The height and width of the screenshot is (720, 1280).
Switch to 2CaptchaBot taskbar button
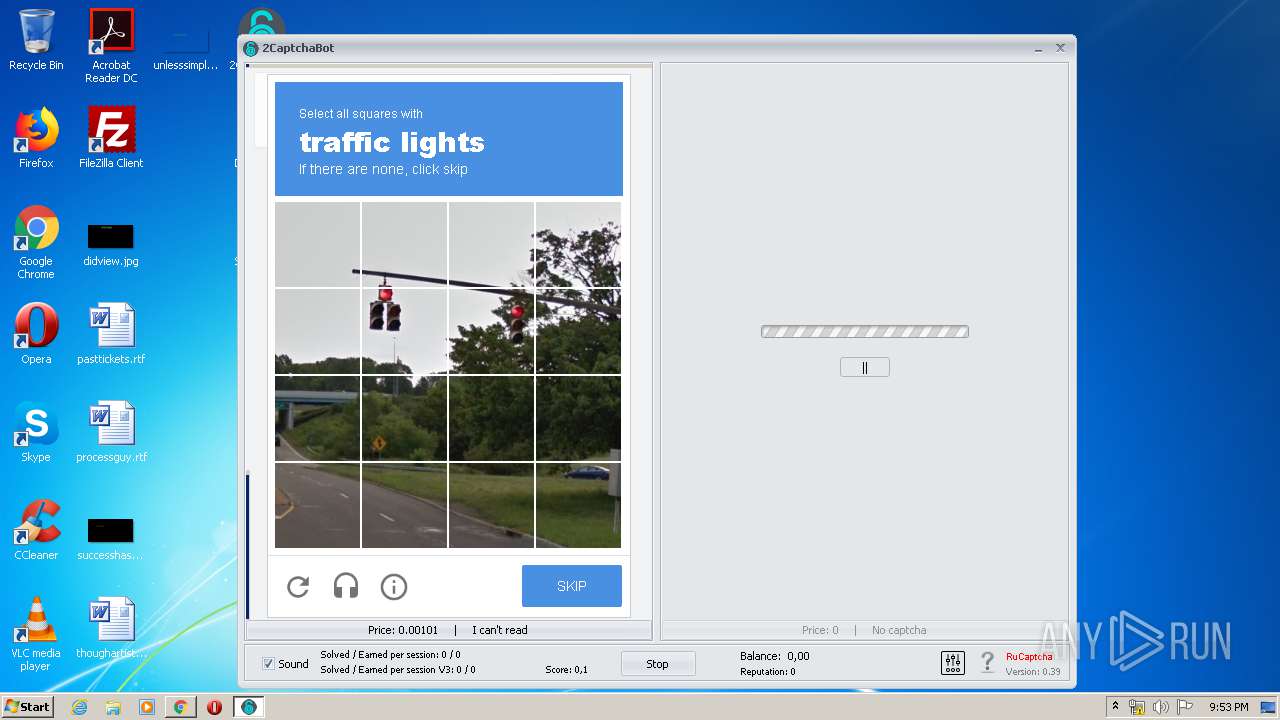249,707
